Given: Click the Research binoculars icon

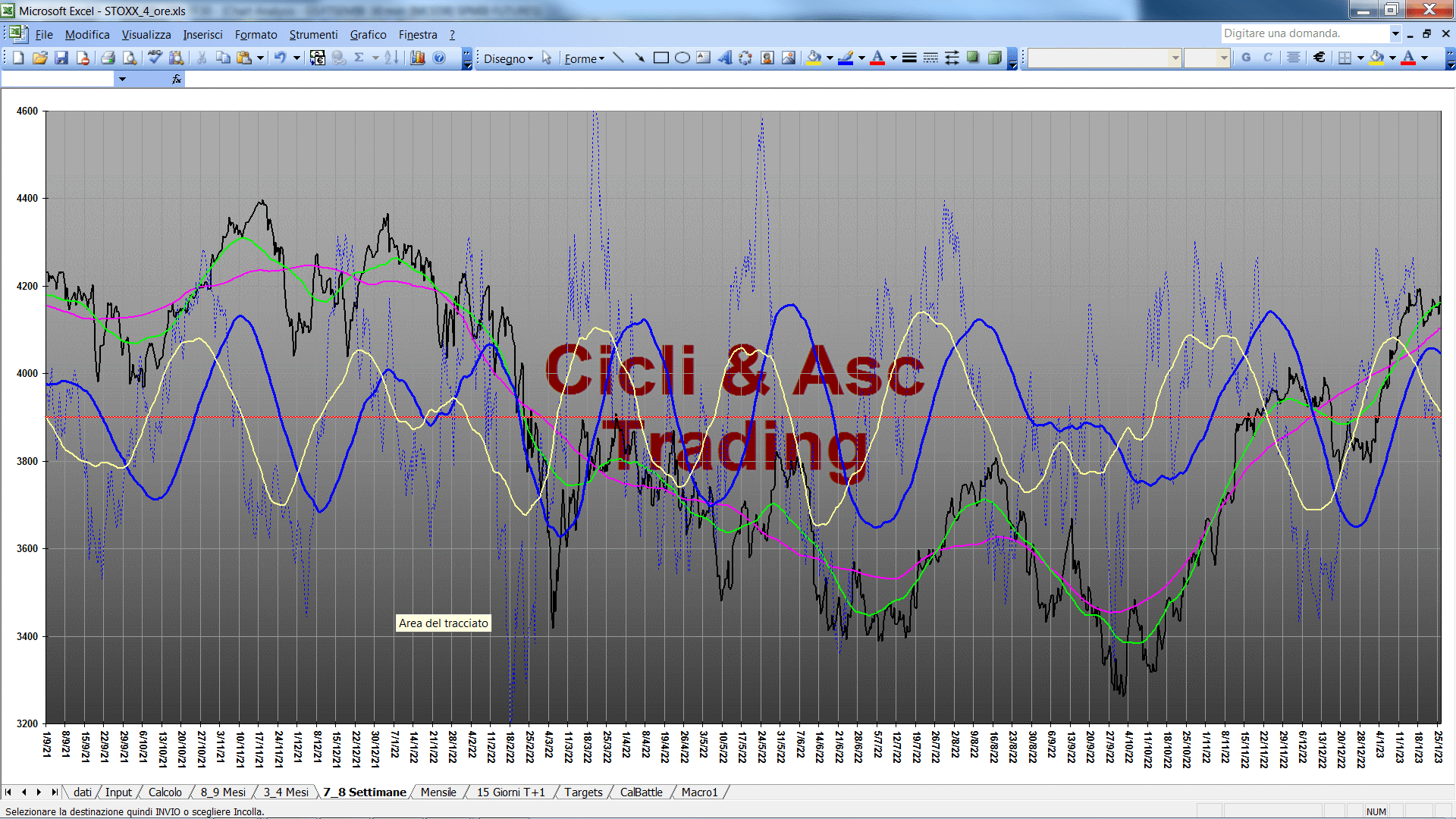Looking at the screenshot, I should [177, 58].
